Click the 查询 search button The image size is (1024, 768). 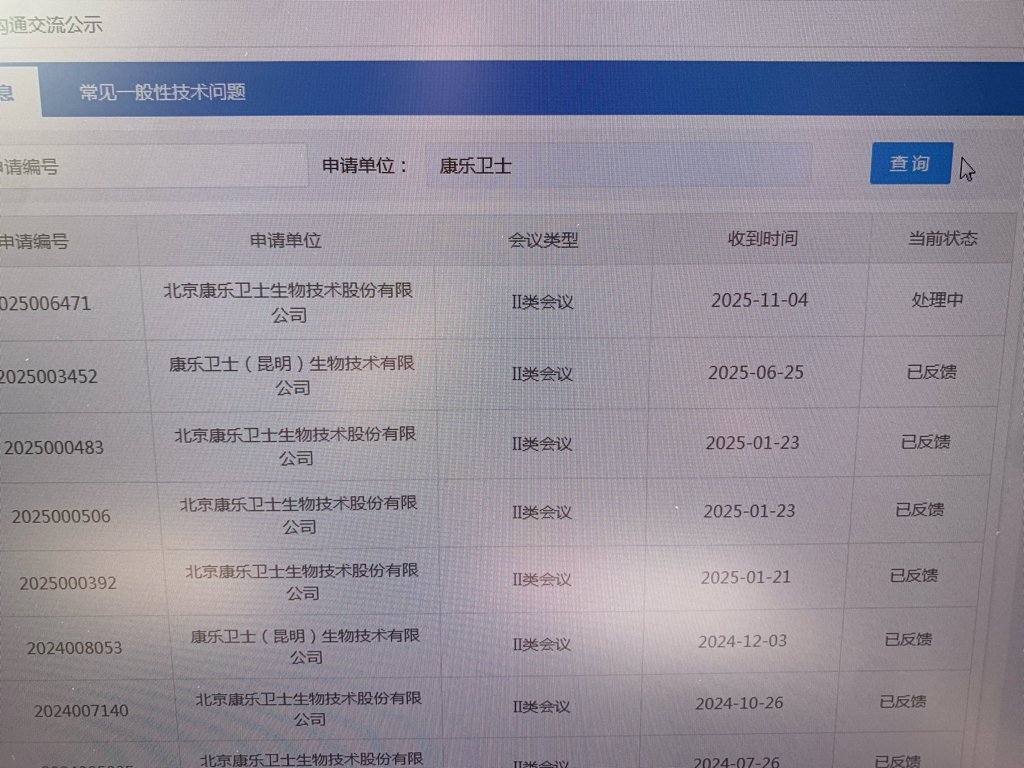point(911,163)
